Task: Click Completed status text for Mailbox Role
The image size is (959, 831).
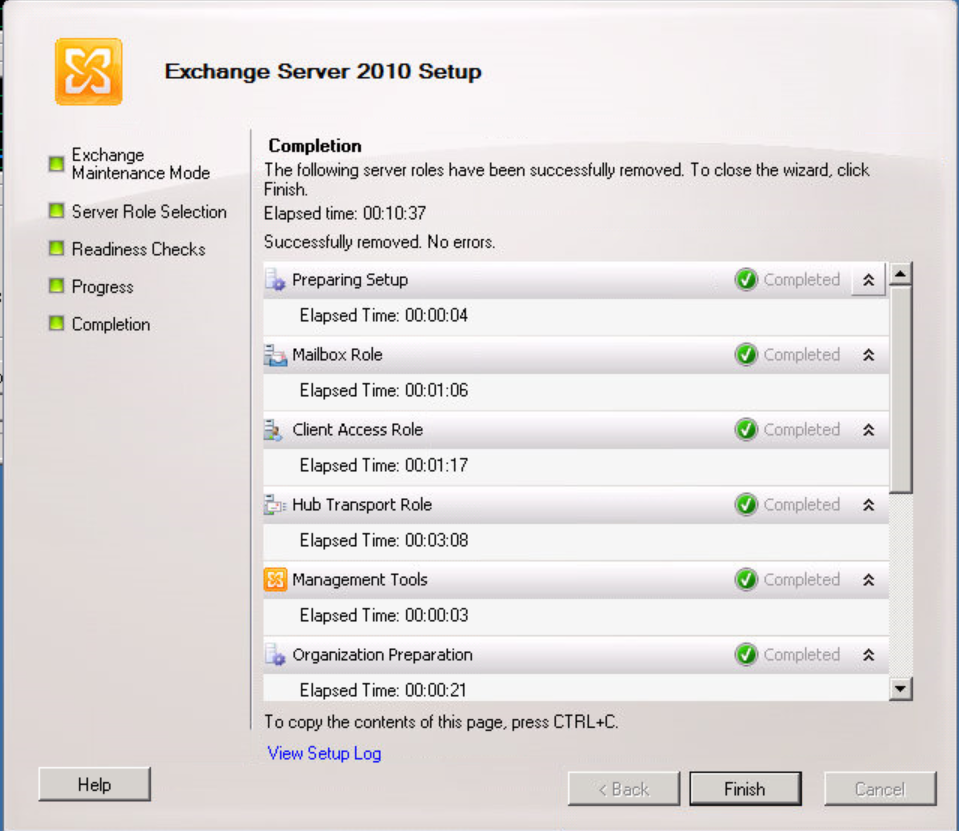Action: [x=801, y=355]
